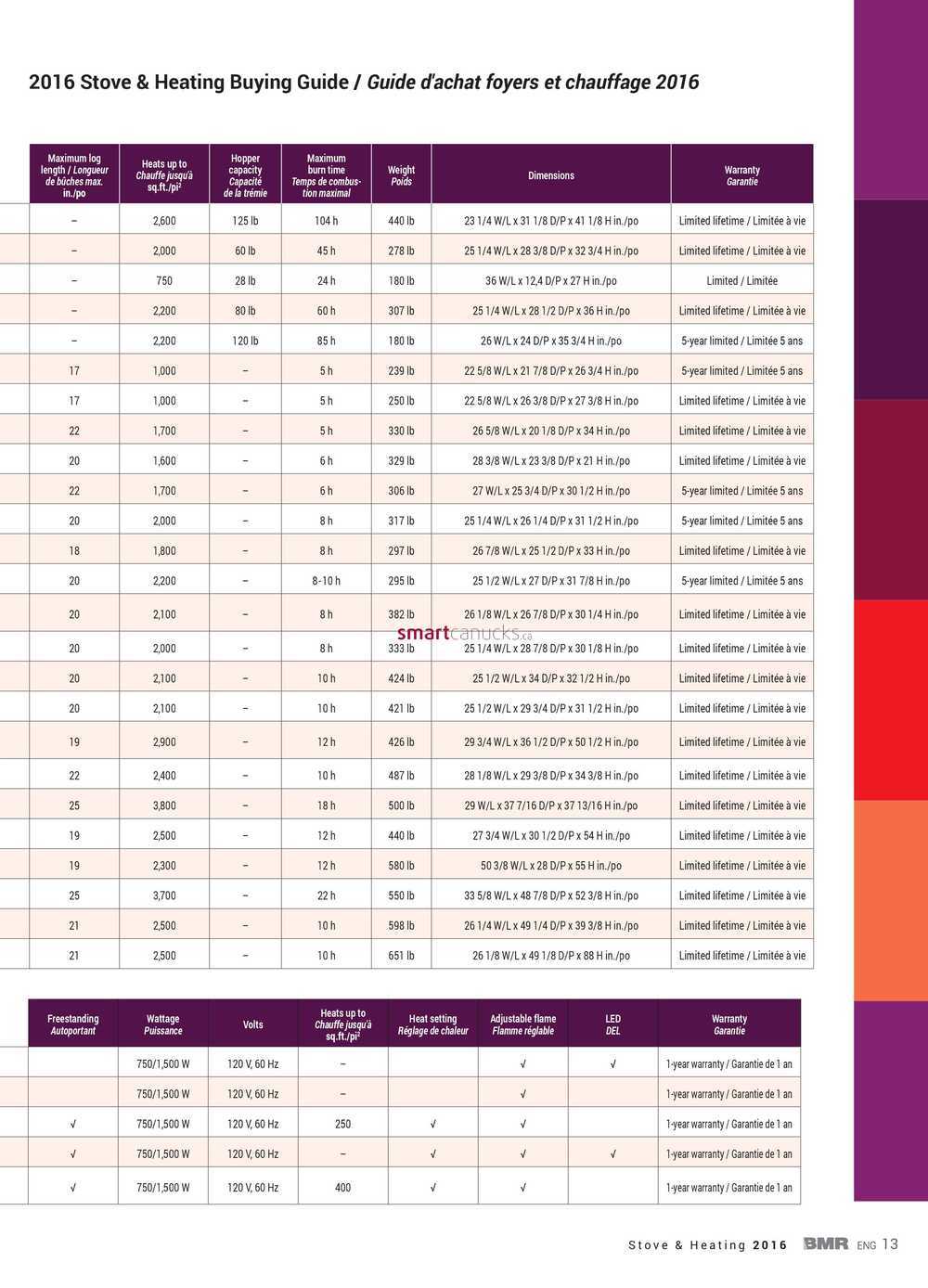
Task: Click the '18 h' burn time cell
Action: click(327, 805)
